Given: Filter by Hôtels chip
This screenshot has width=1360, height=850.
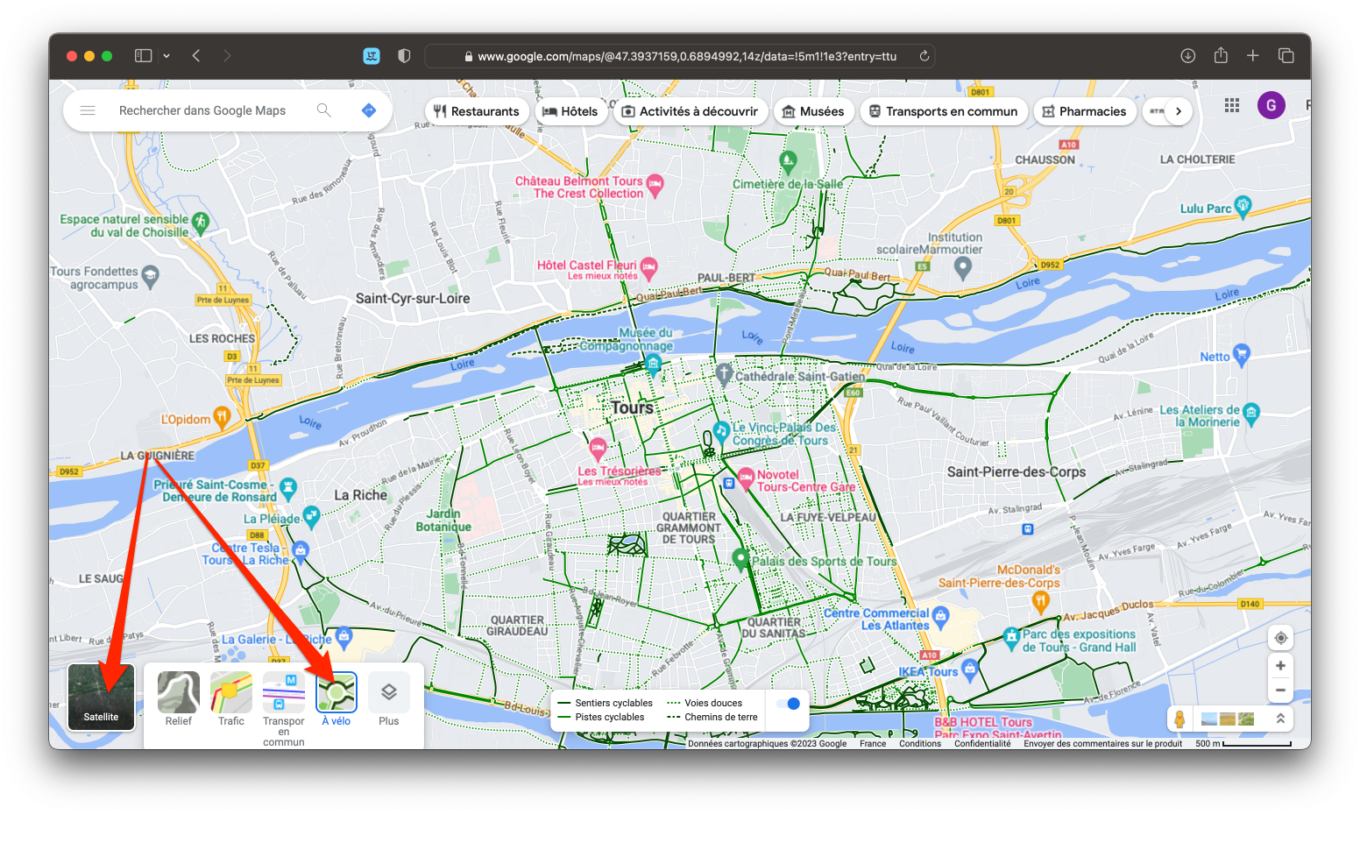Looking at the screenshot, I should pyautogui.click(x=570, y=112).
